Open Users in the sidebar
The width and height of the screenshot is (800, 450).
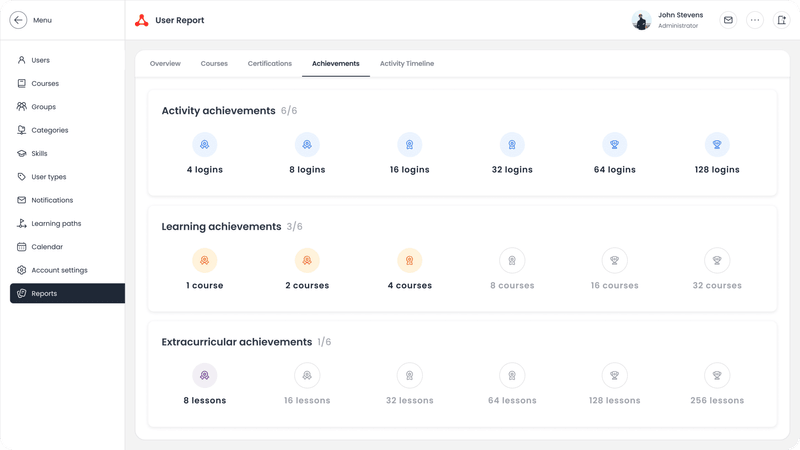pos(40,60)
